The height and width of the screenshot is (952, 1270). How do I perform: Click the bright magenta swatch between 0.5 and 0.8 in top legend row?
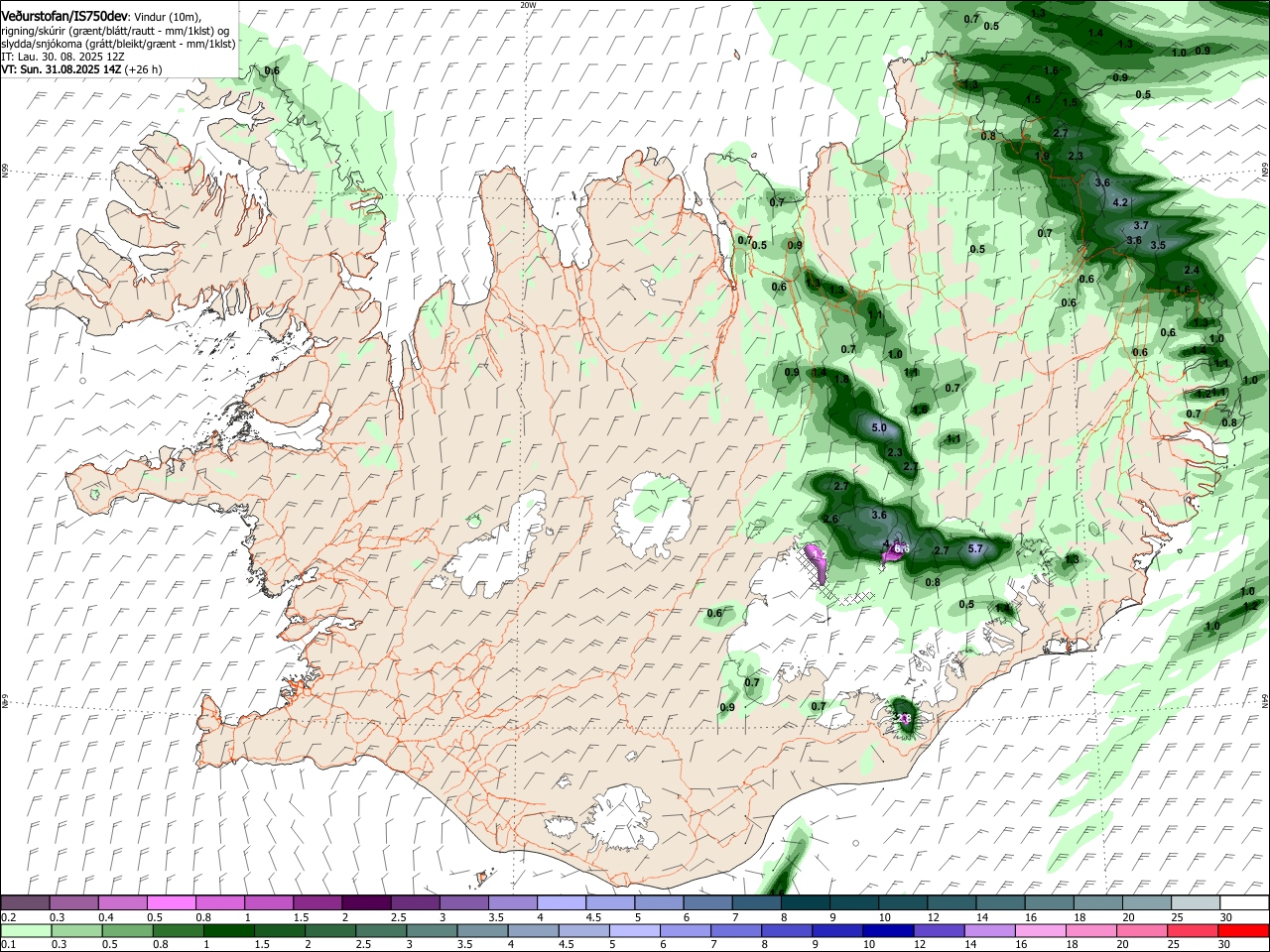pyautogui.click(x=172, y=902)
